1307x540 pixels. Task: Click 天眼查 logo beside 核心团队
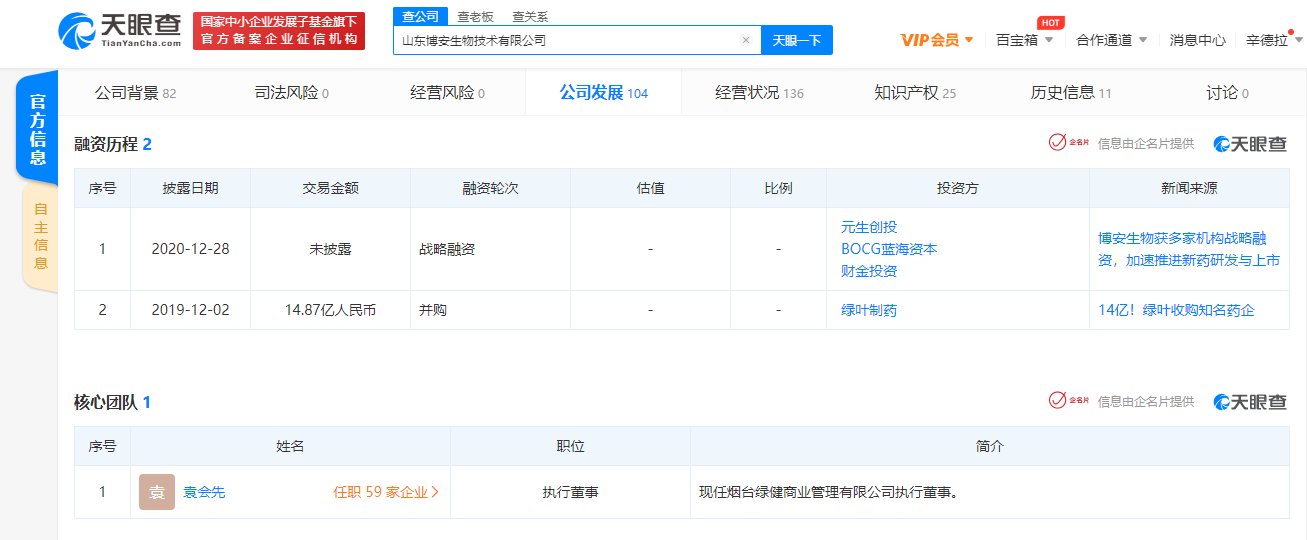[1250, 401]
